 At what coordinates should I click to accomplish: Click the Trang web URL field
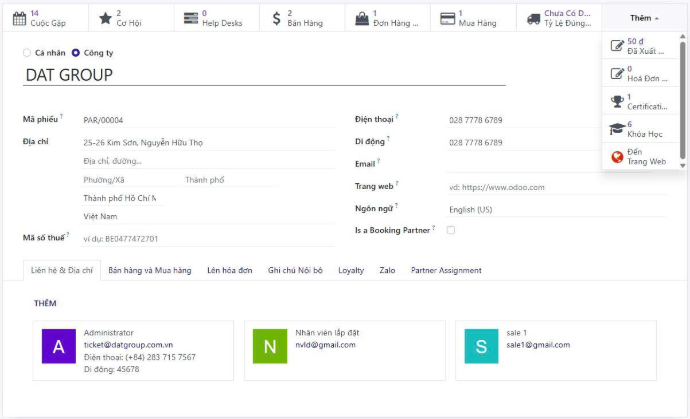click(x=556, y=187)
